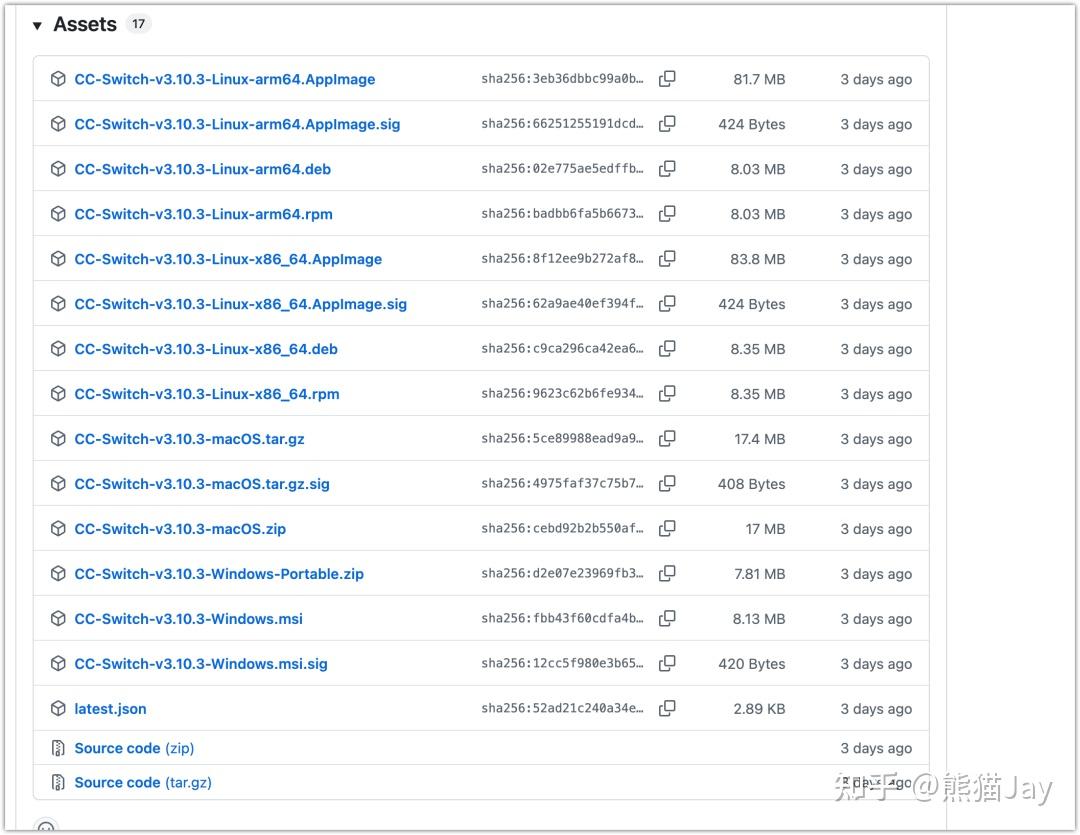Copy sha256 hash for Linux-x86_64.AppImage
Screen dimensions: 1080x835
667,259
